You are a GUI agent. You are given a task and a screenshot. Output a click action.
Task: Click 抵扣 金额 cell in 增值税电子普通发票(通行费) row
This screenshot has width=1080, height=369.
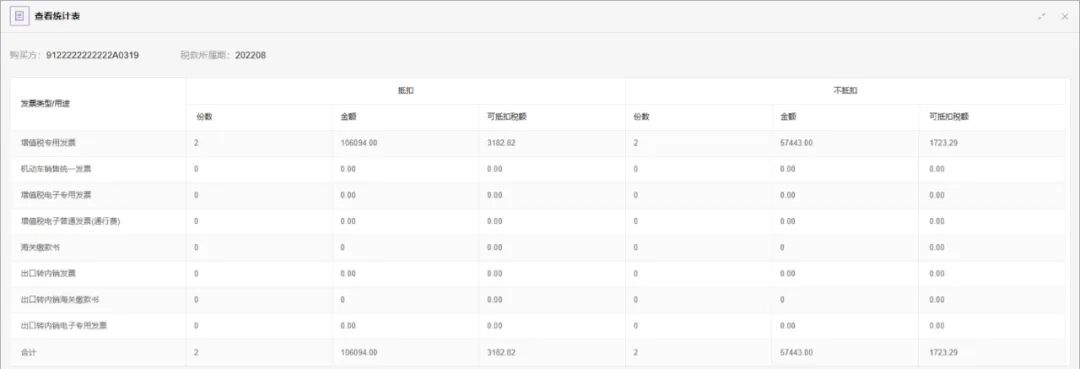348,221
